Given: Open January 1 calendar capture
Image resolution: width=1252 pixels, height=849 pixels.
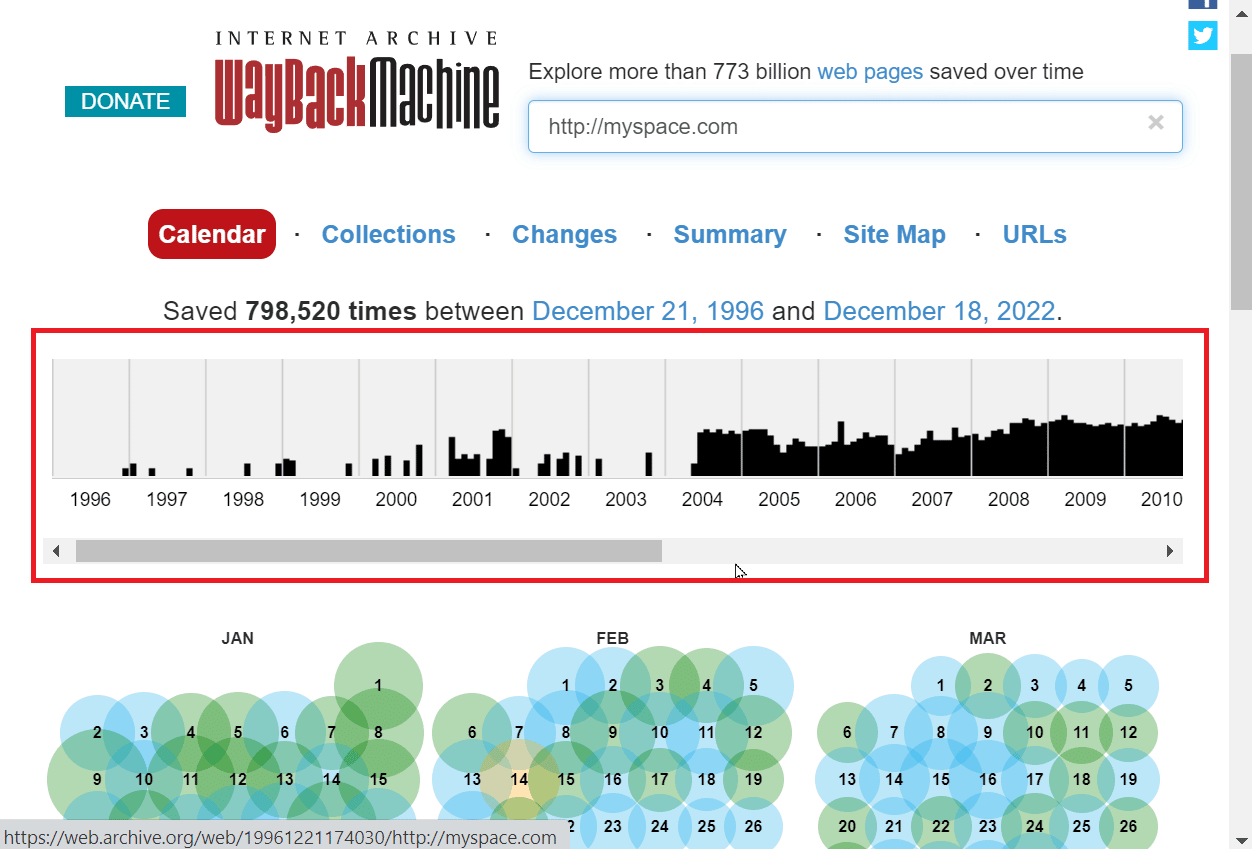Looking at the screenshot, I should point(378,686).
